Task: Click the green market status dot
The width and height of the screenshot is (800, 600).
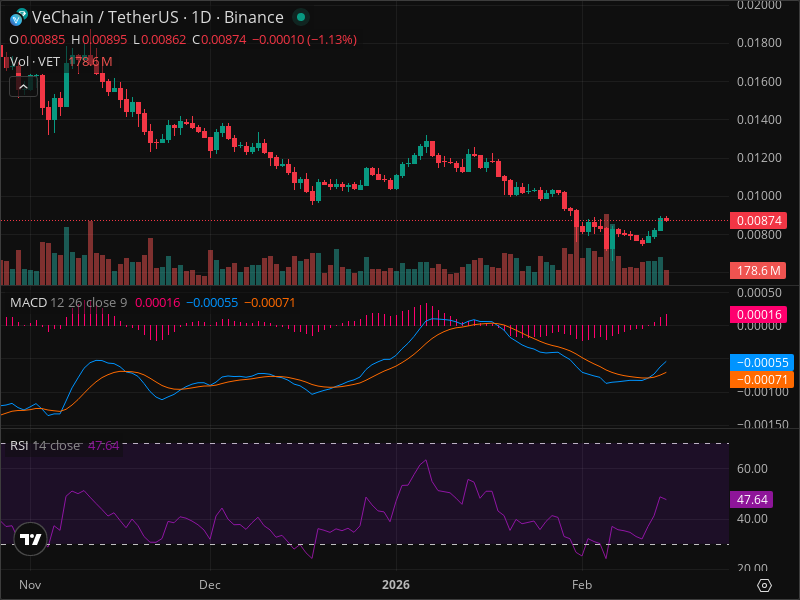Action: pyautogui.click(x=301, y=17)
